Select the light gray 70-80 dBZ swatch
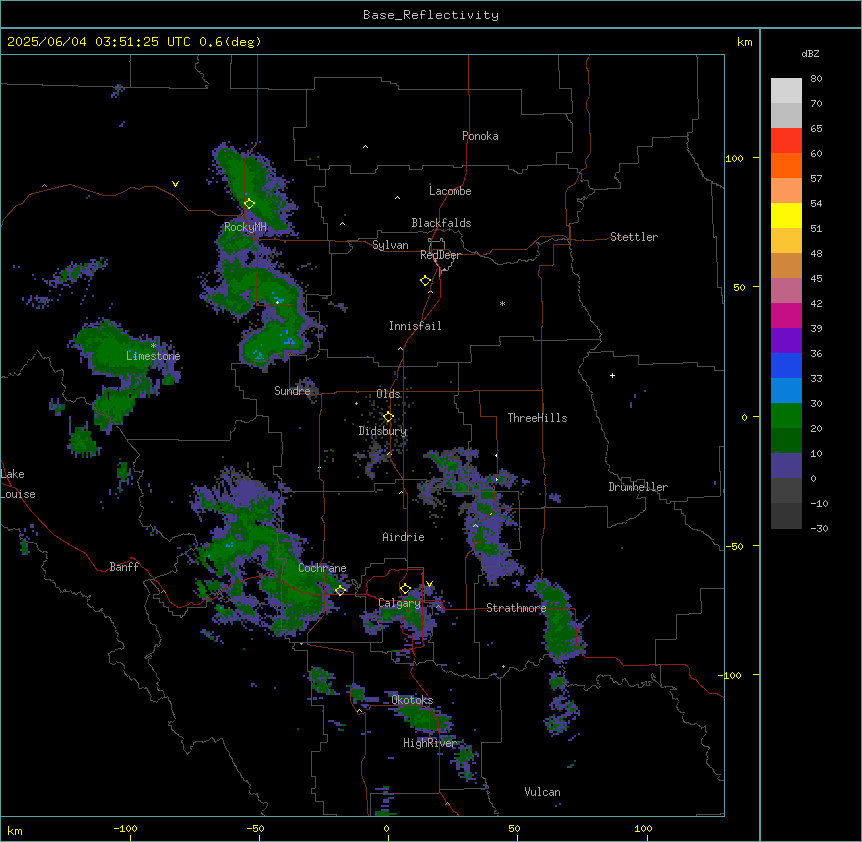The image size is (862, 842). pyautogui.click(x=786, y=91)
